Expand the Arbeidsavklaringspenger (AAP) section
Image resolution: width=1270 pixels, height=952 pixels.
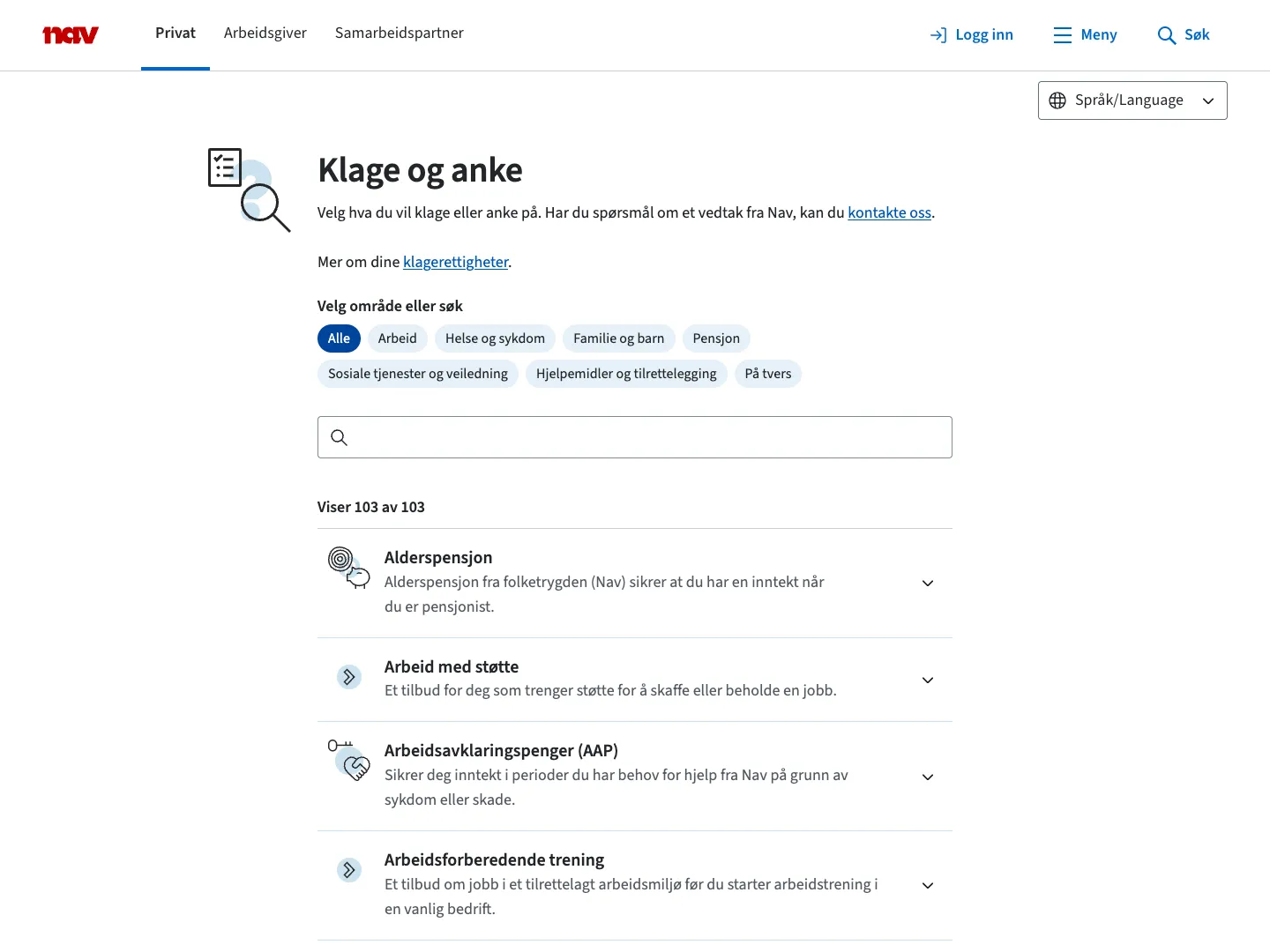point(927,777)
